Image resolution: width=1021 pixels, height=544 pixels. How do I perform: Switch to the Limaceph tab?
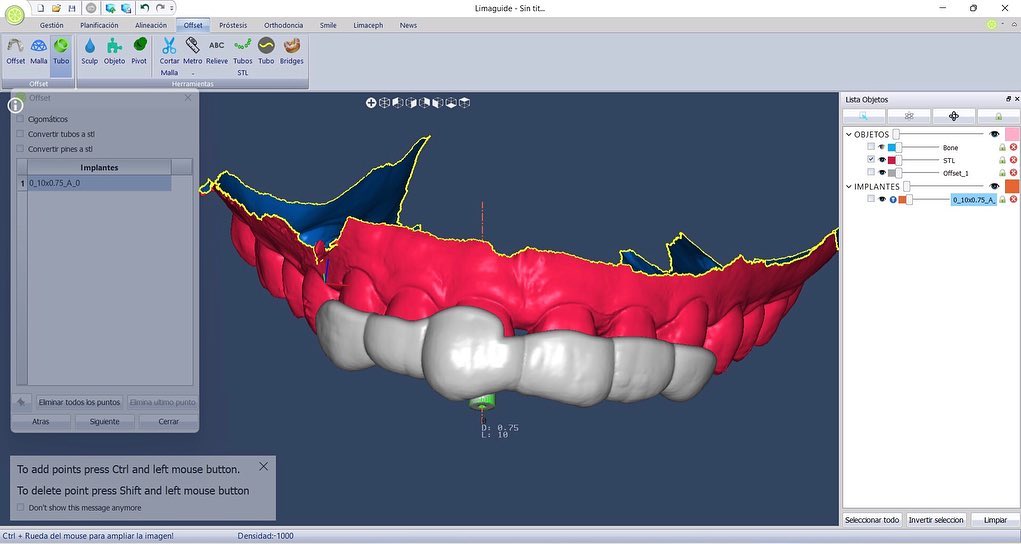[369, 25]
